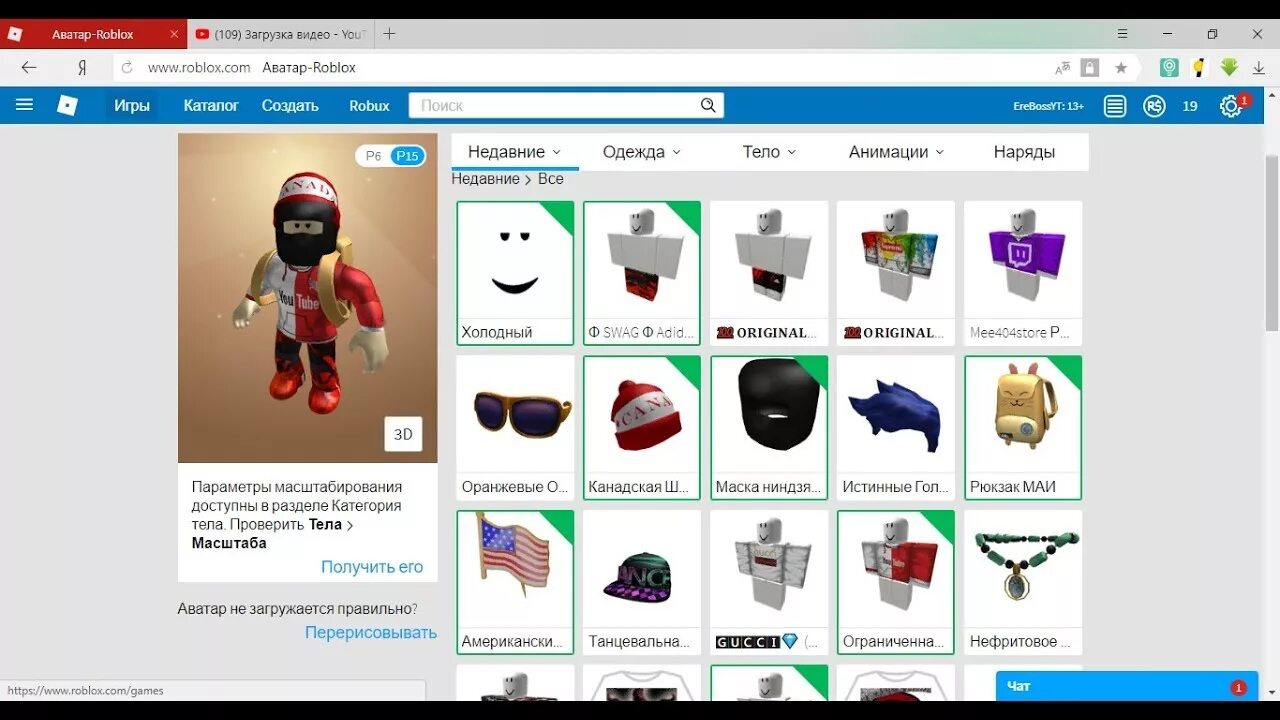Open a new browser tab
Image resolution: width=1280 pixels, height=720 pixels.
(389, 34)
